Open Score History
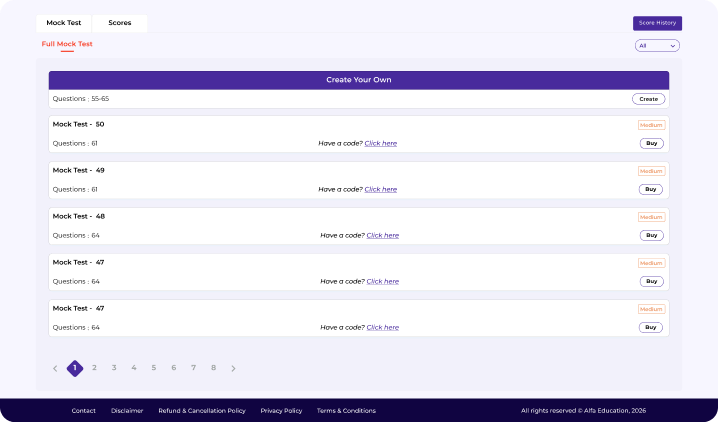Viewport: 718px width, 422px height. point(657,23)
